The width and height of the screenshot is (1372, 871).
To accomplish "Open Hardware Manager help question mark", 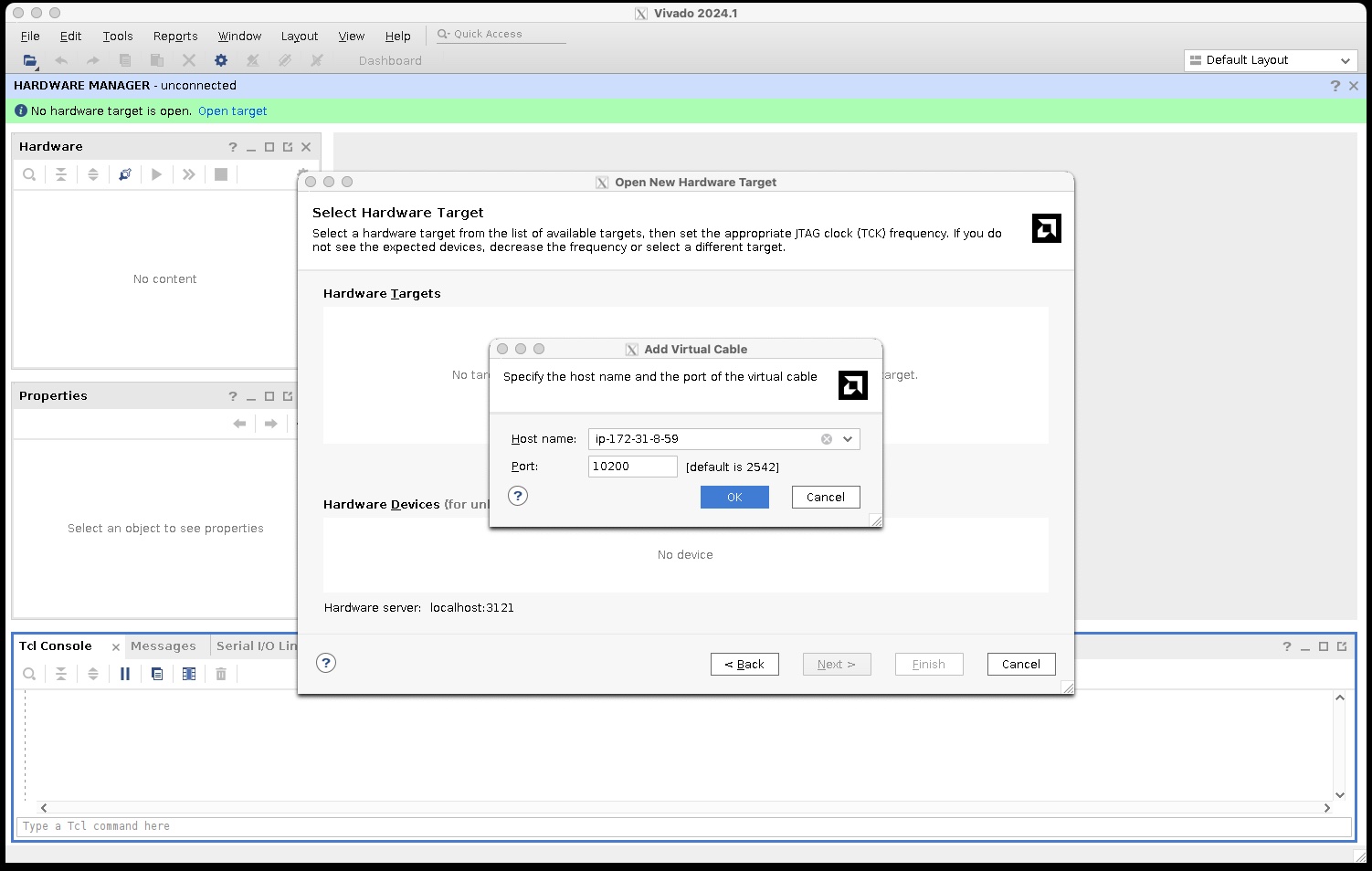I will [x=1335, y=86].
